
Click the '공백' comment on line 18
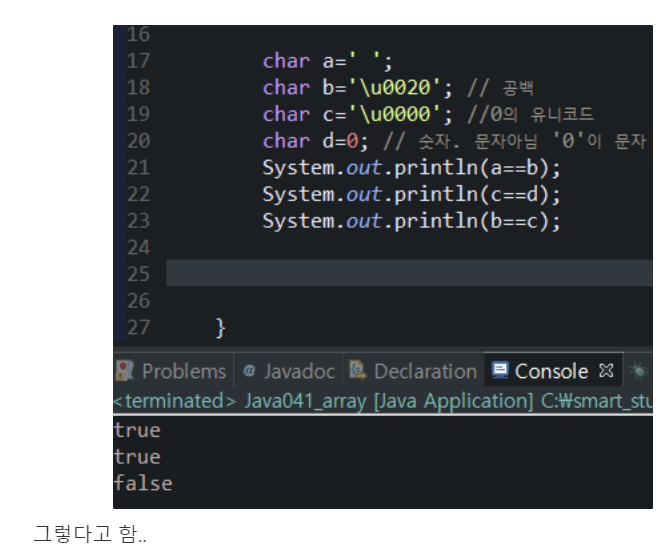(518, 88)
